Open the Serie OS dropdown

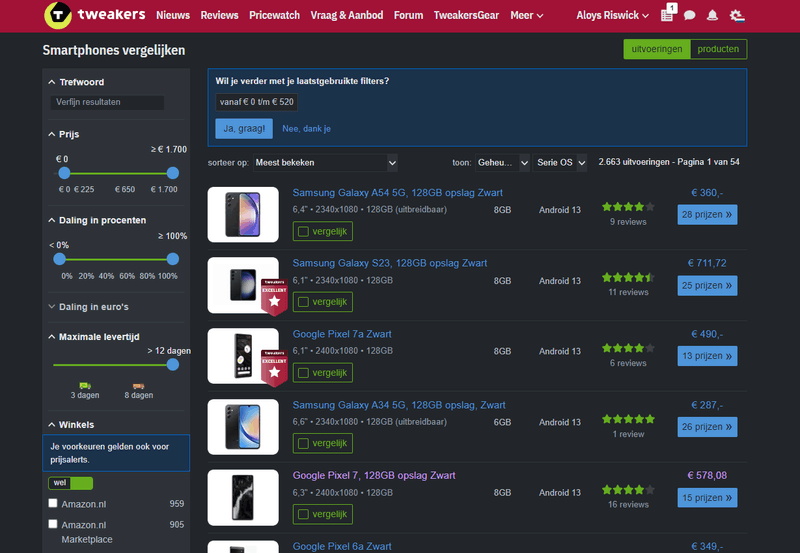pyautogui.click(x=560, y=163)
